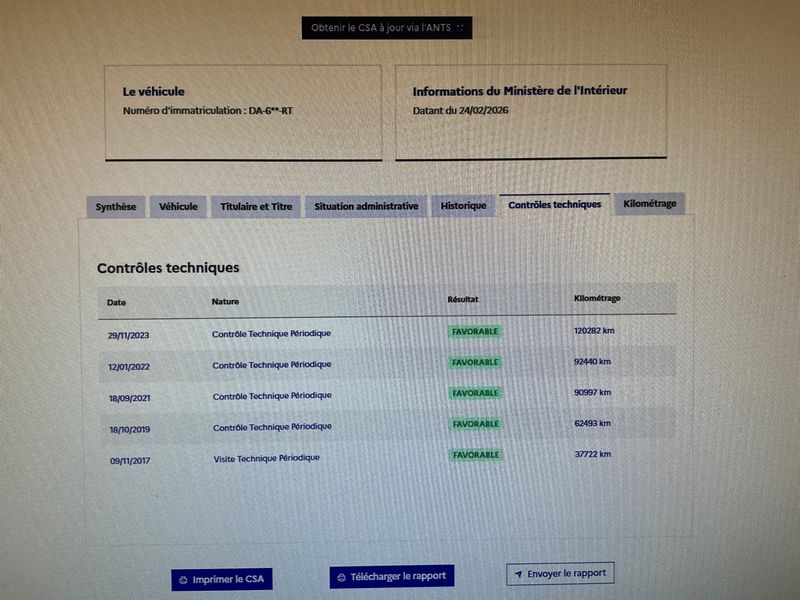Click the FAVORABLE badge on the 12/01/2022 row
800x600 pixels.
pyautogui.click(x=475, y=362)
